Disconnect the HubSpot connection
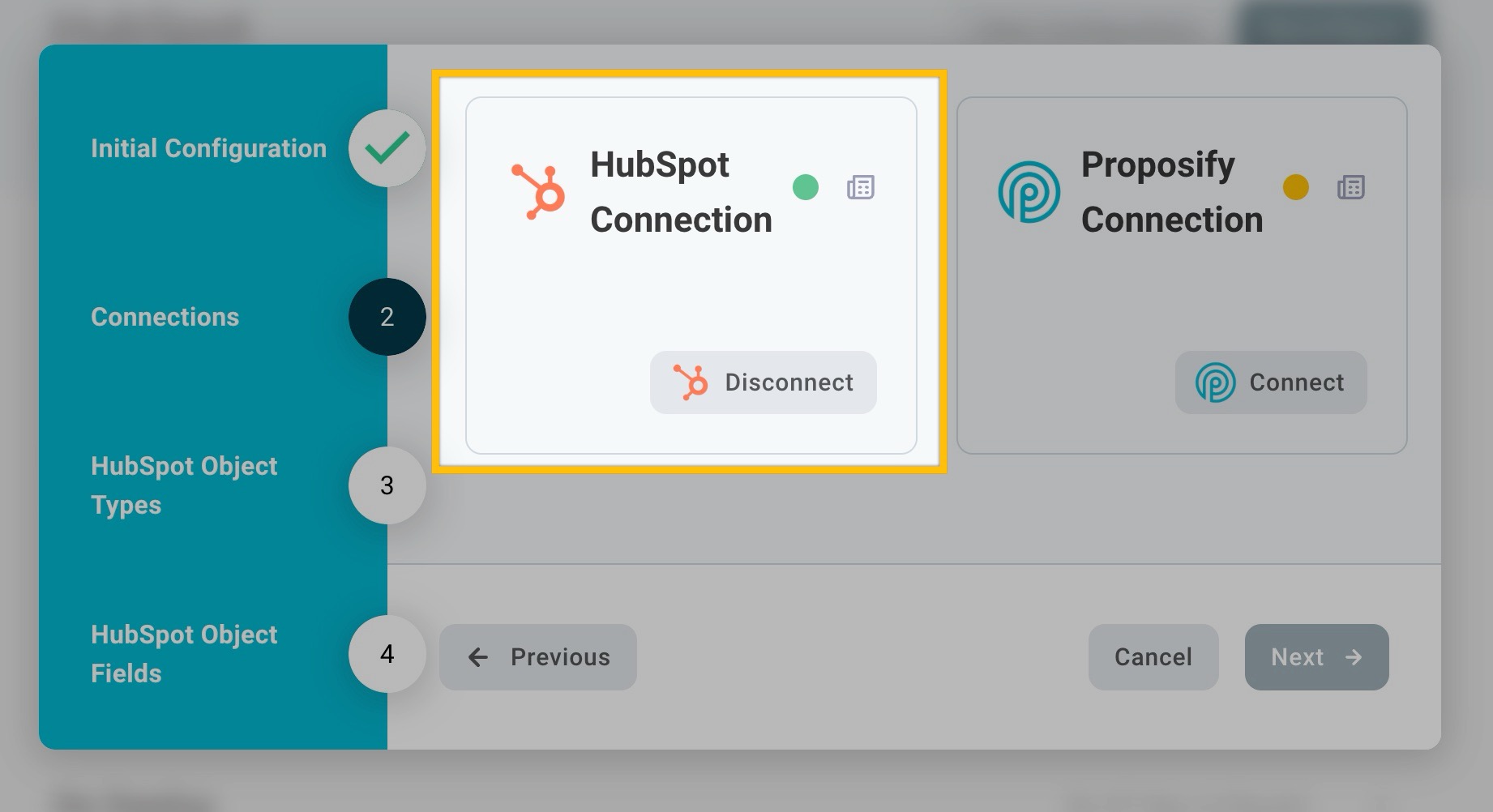Image resolution: width=1493 pixels, height=812 pixels. [x=762, y=382]
